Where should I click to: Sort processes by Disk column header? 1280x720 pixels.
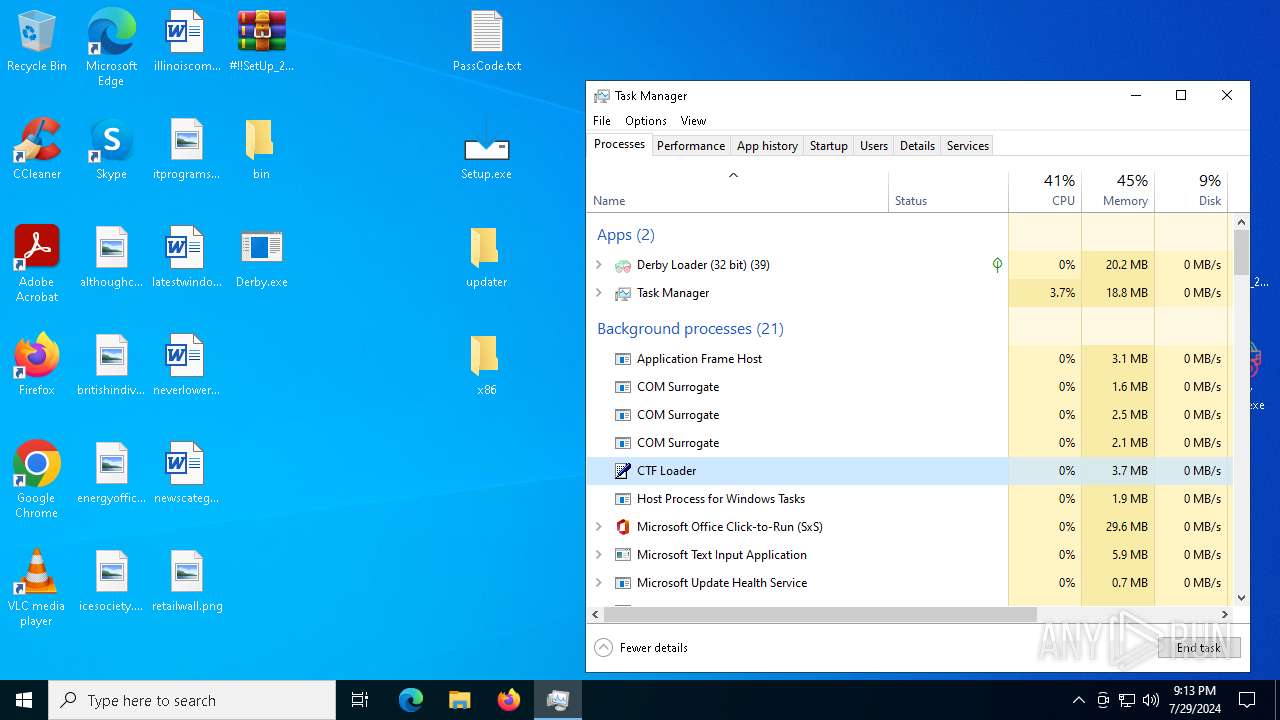[1191, 190]
